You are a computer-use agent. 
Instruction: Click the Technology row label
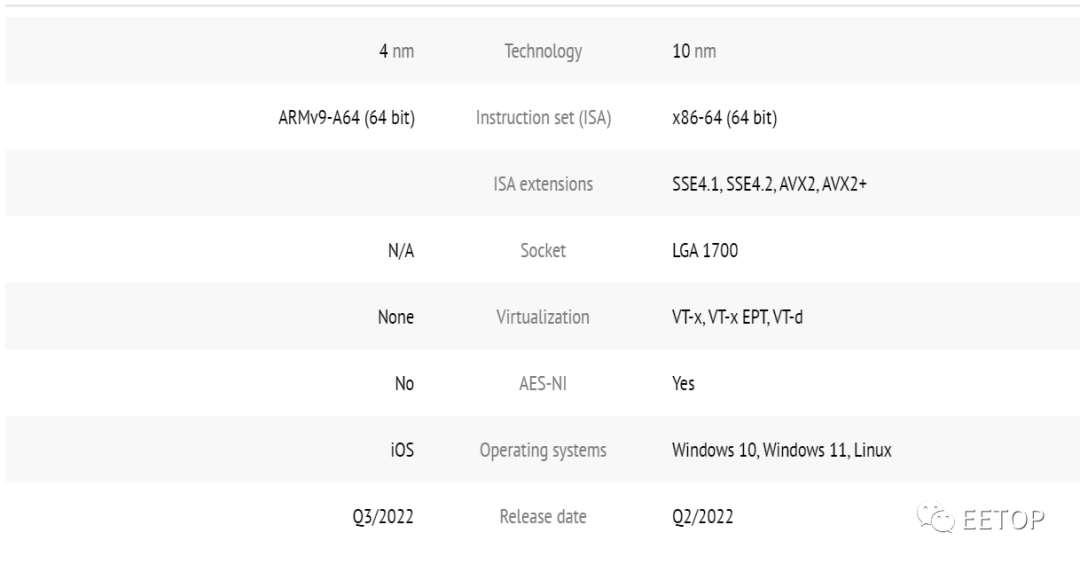[543, 52]
